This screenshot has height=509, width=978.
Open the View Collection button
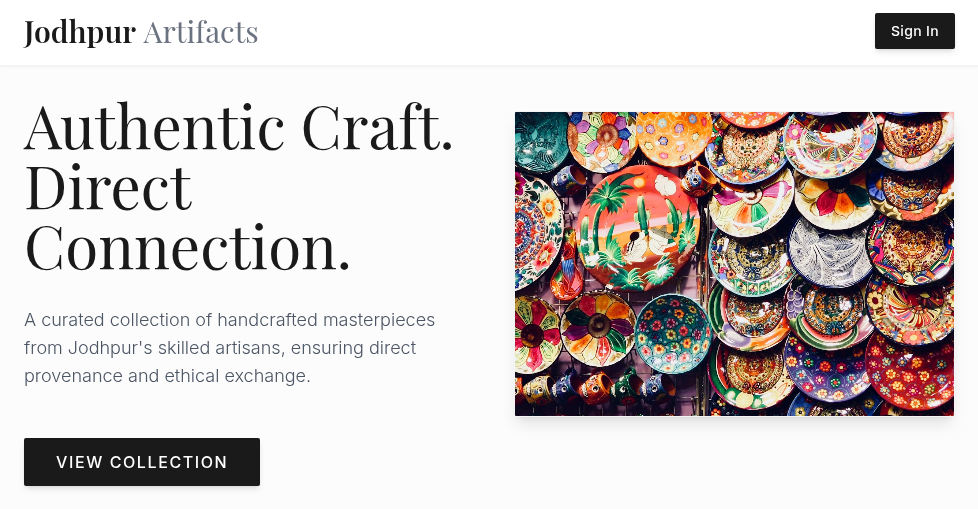(x=142, y=462)
